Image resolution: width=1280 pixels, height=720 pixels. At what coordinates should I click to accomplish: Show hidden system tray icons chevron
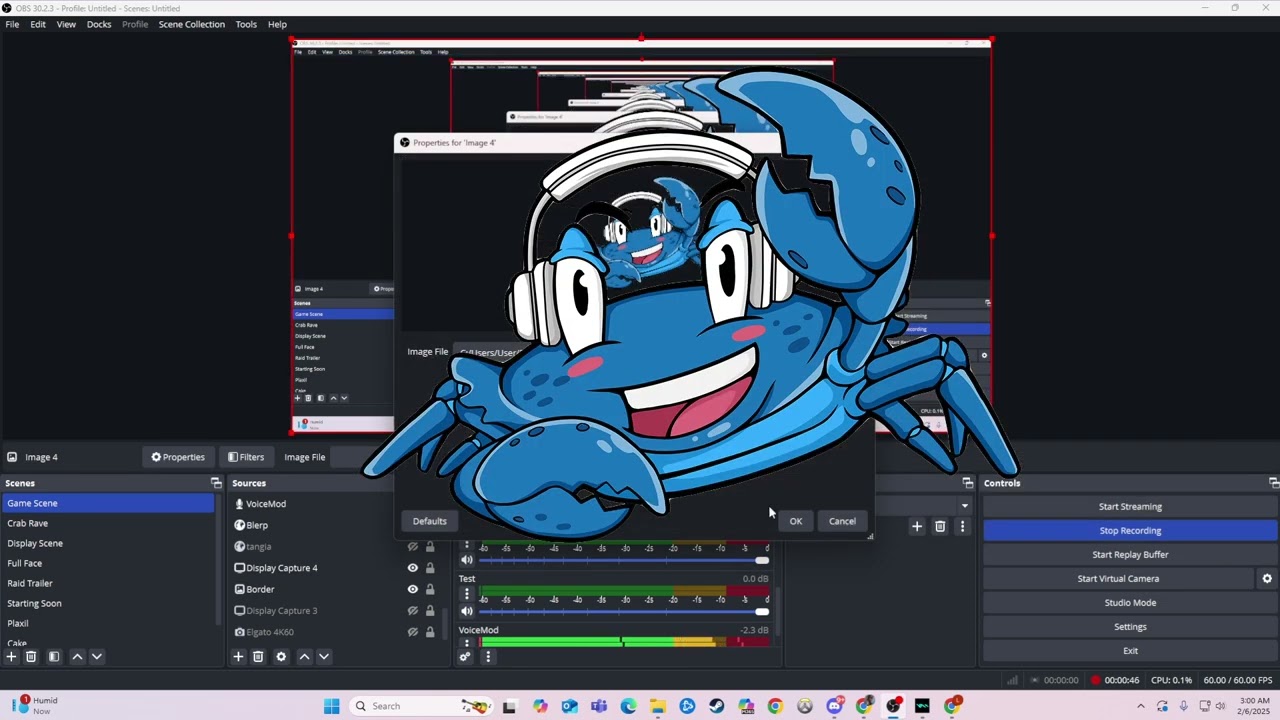point(1140,706)
